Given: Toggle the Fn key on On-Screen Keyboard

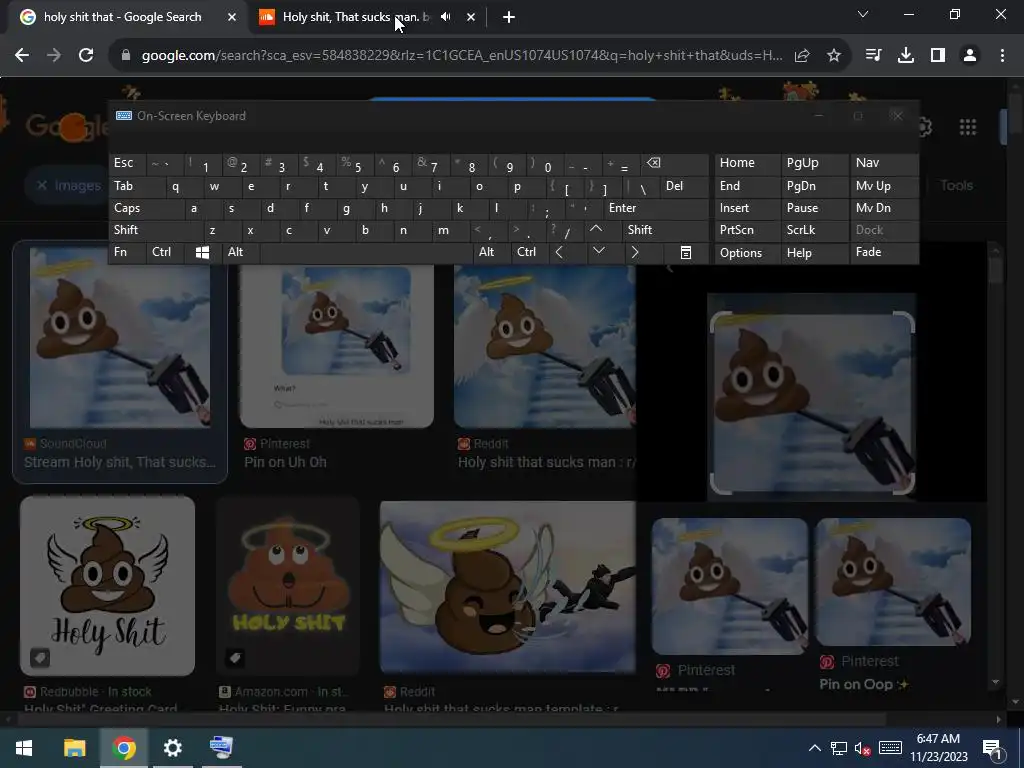Looking at the screenshot, I should [x=127, y=252].
